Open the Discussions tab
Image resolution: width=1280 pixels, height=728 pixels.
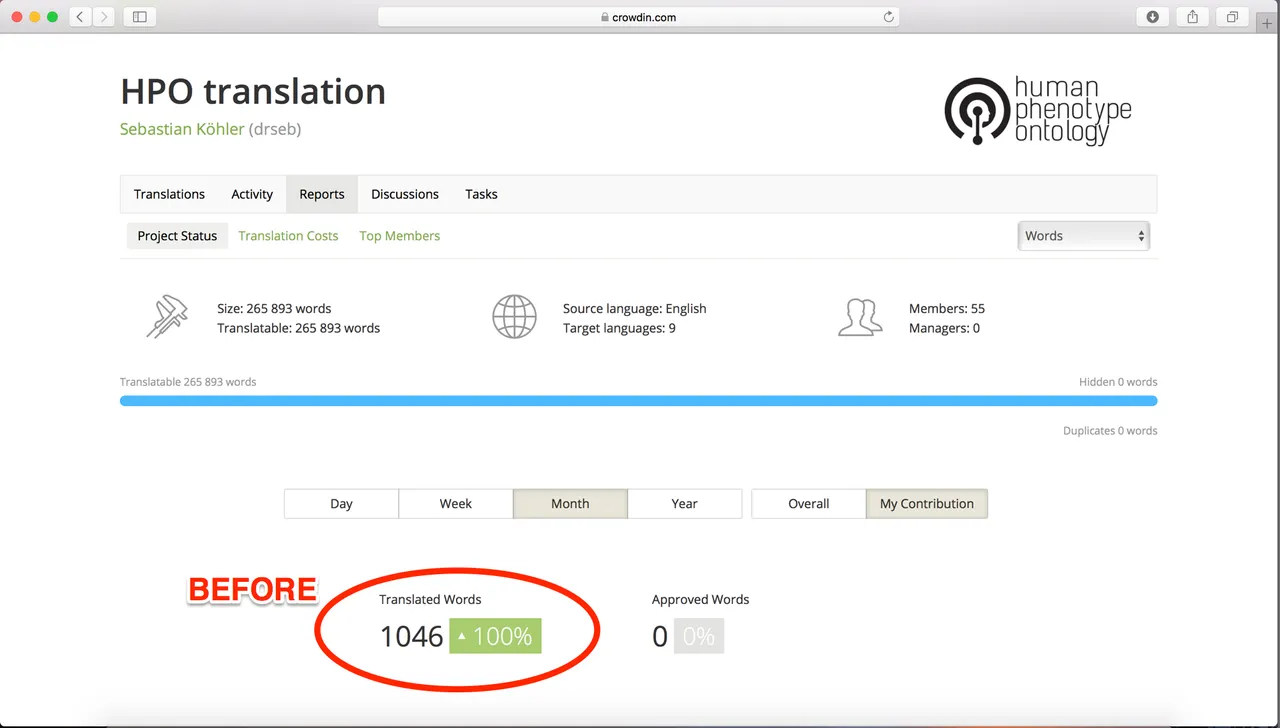click(x=405, y=194)
